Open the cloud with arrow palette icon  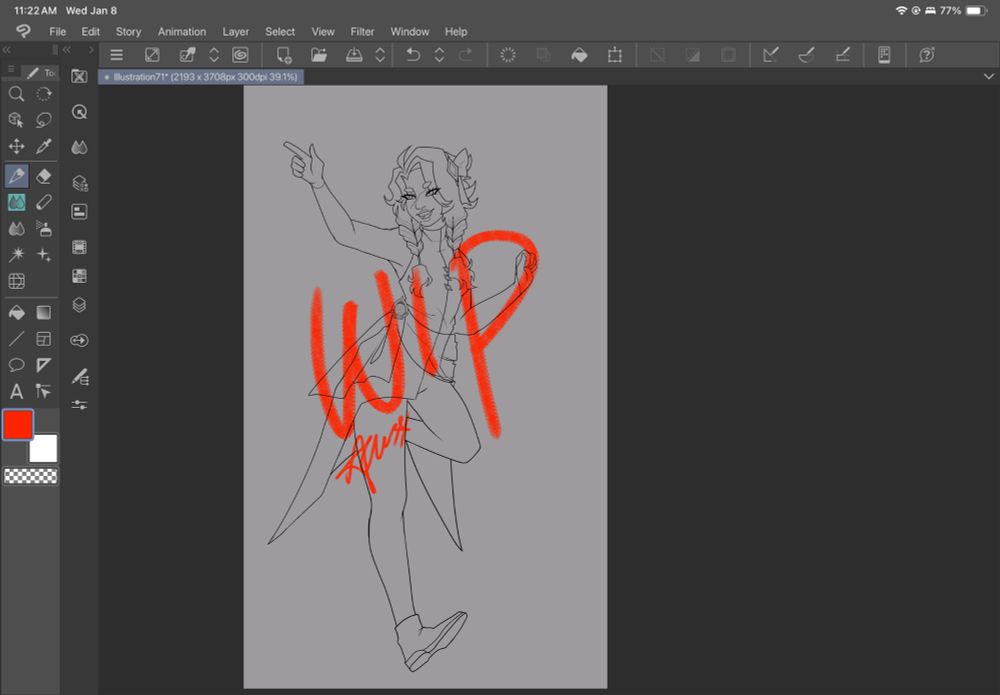tap(79, 340)
